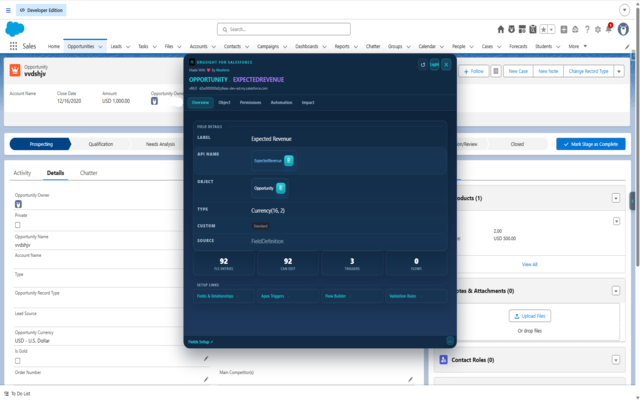Click the New Case button
Image resolution: width=640 pixels, height=400 pixels.
click(518, 71)
